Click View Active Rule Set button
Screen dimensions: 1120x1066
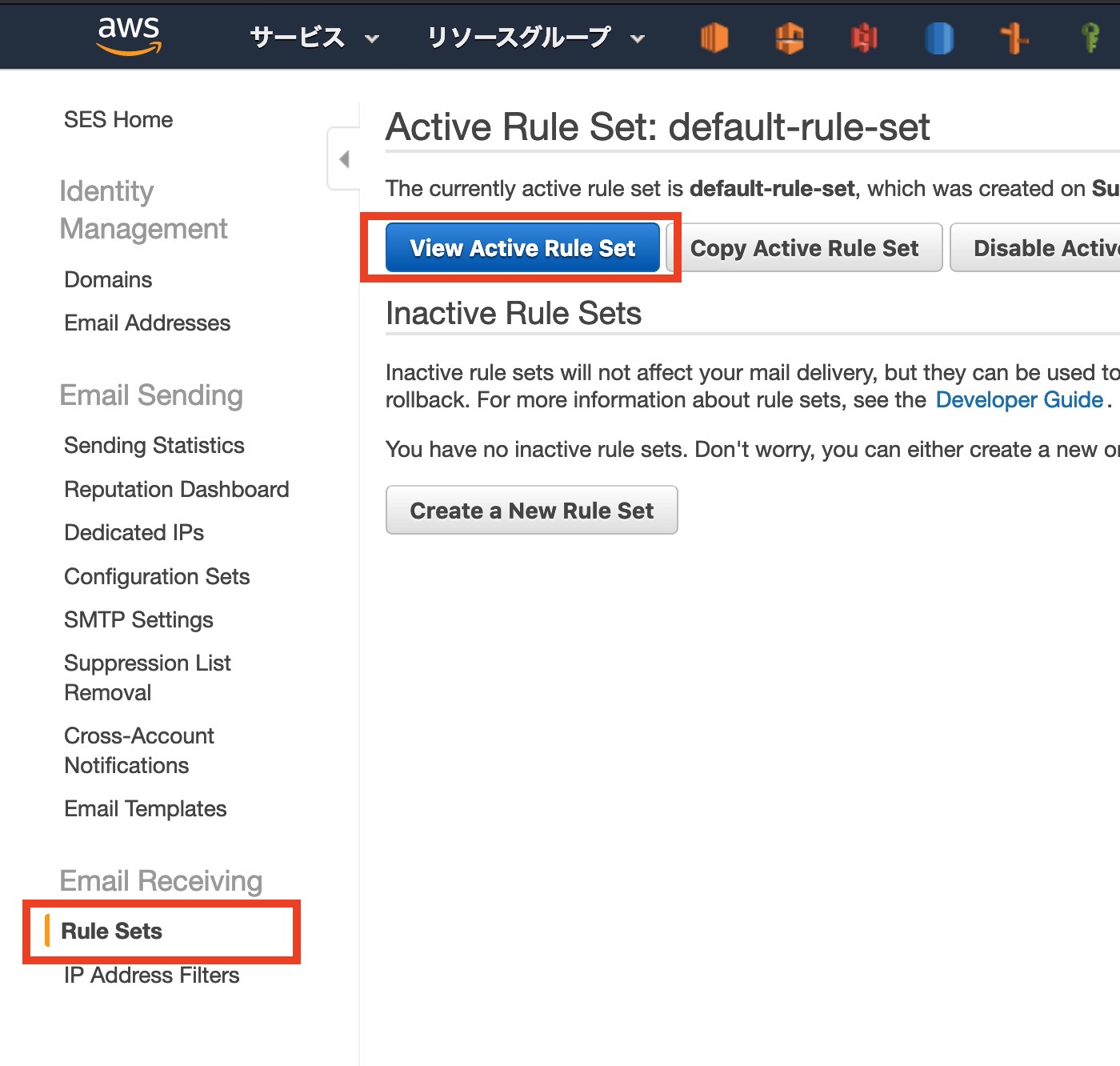click(522, 248)
